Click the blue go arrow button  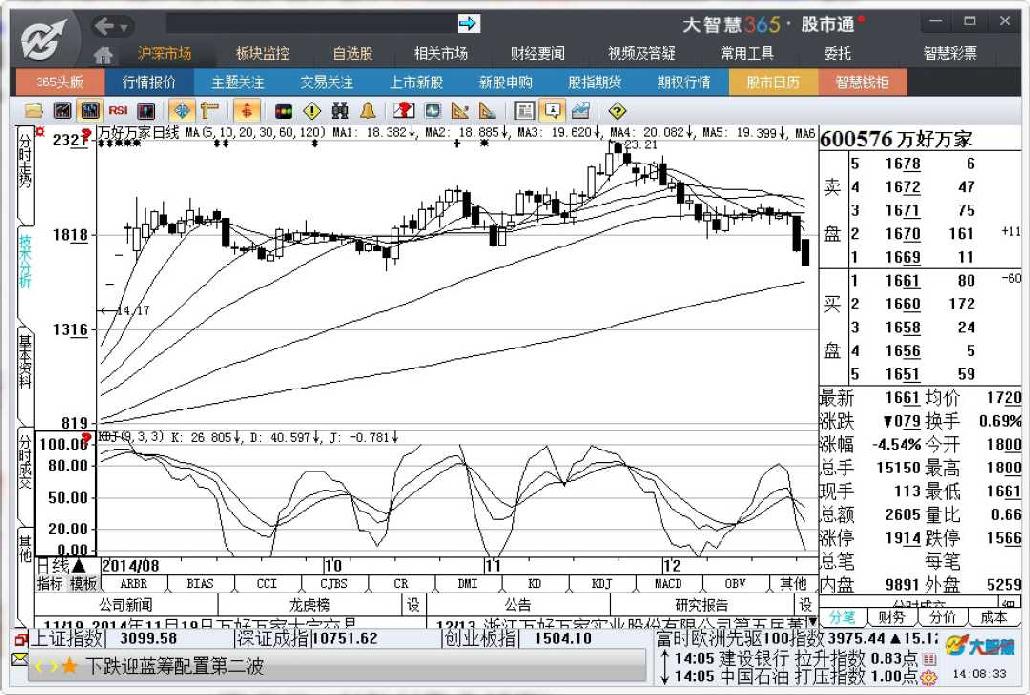click(x=468, y=24)
